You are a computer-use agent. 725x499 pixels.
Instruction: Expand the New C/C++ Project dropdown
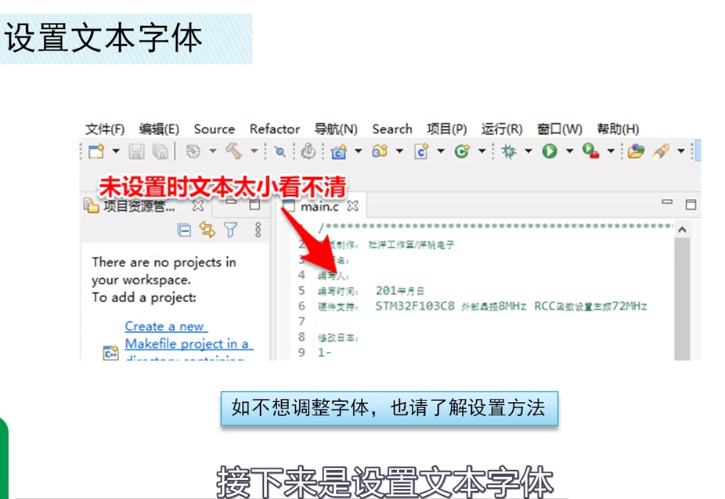coord(358,151)
